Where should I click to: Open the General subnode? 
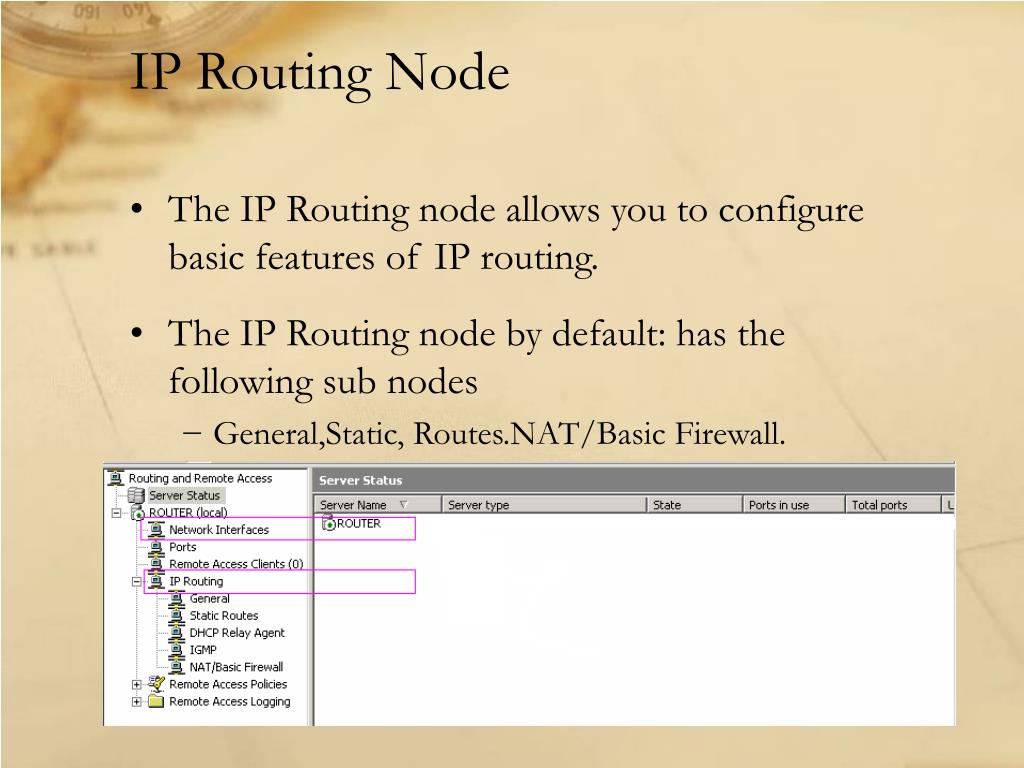210,598
